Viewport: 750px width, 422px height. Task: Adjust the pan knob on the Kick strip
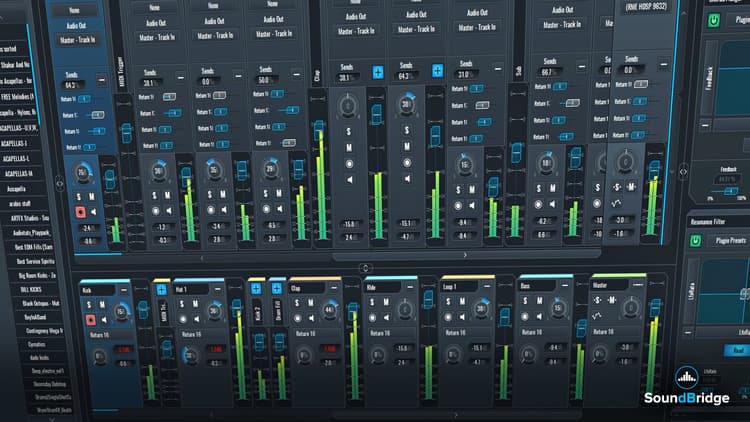coord(122,311)
